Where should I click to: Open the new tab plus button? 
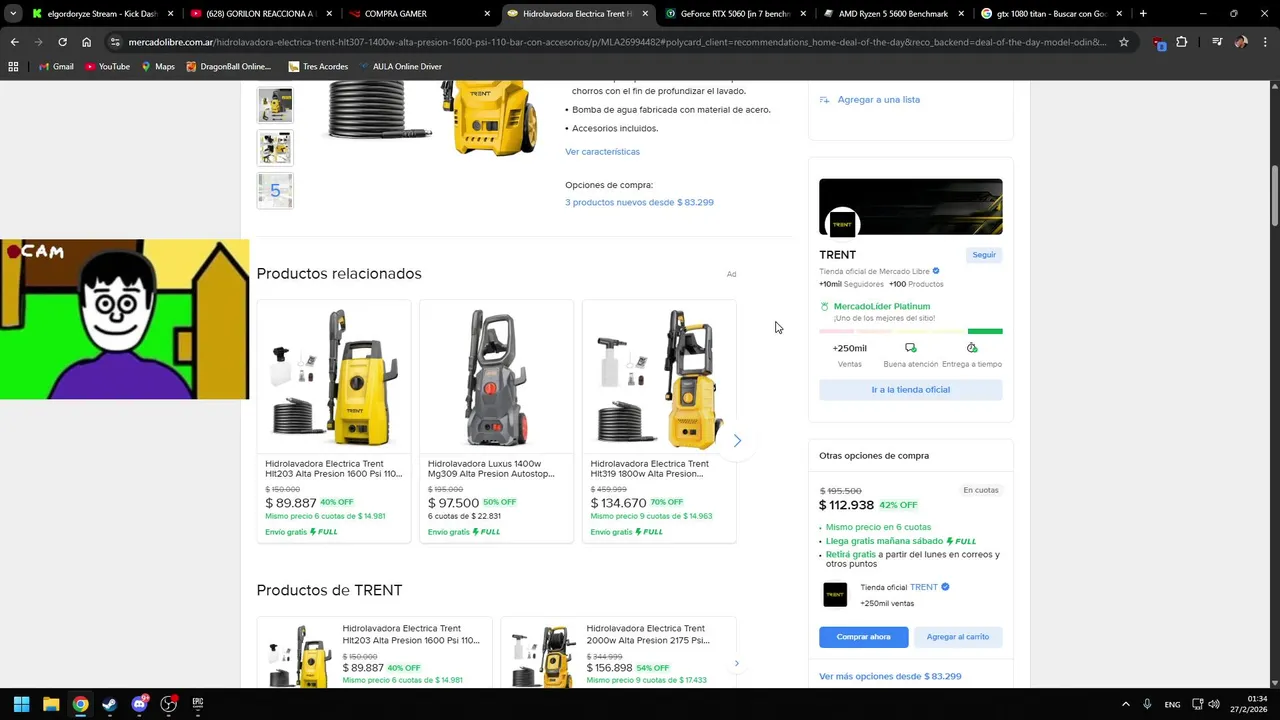tap(1143, 14)
